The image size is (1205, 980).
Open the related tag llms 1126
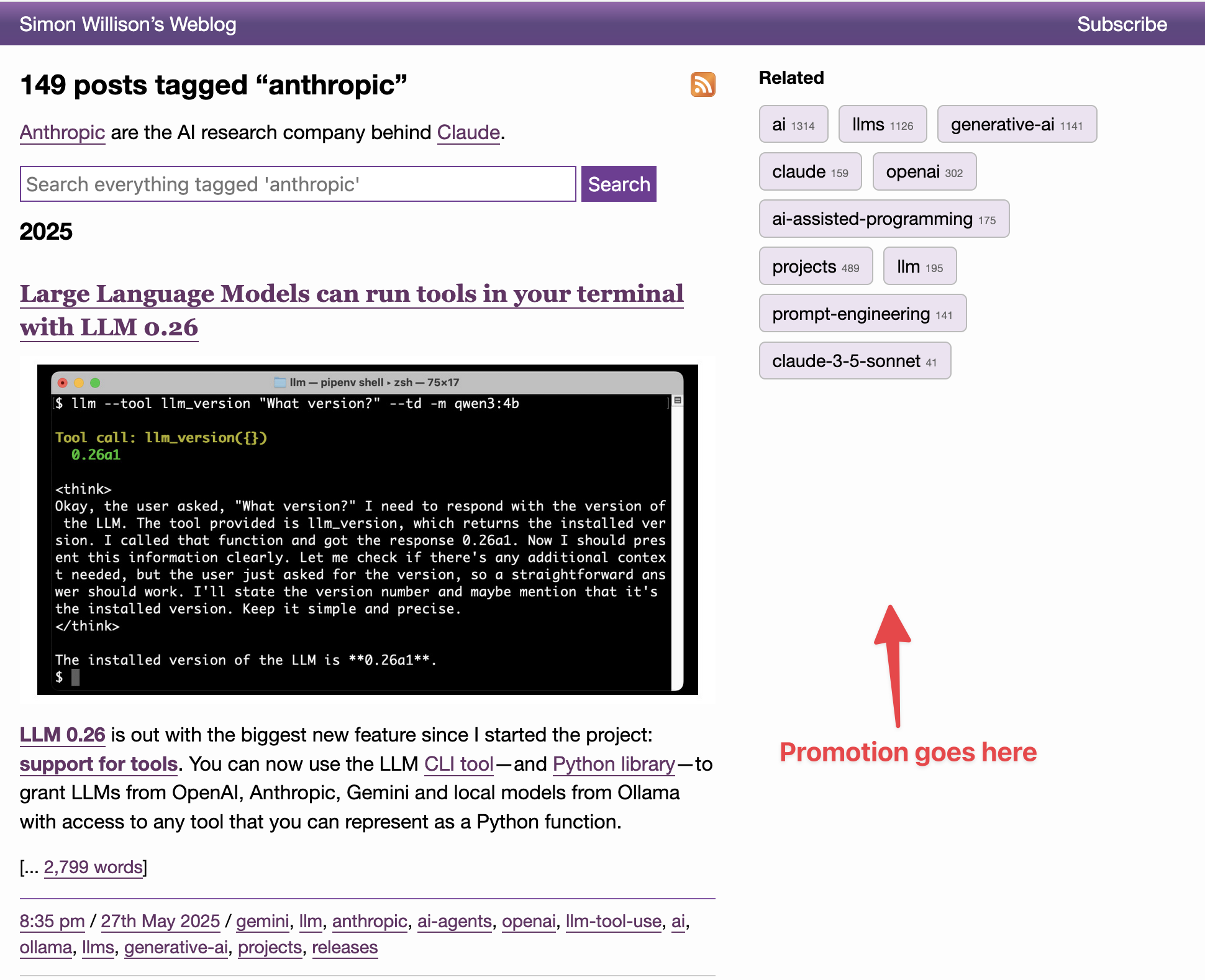click(883, 124)
